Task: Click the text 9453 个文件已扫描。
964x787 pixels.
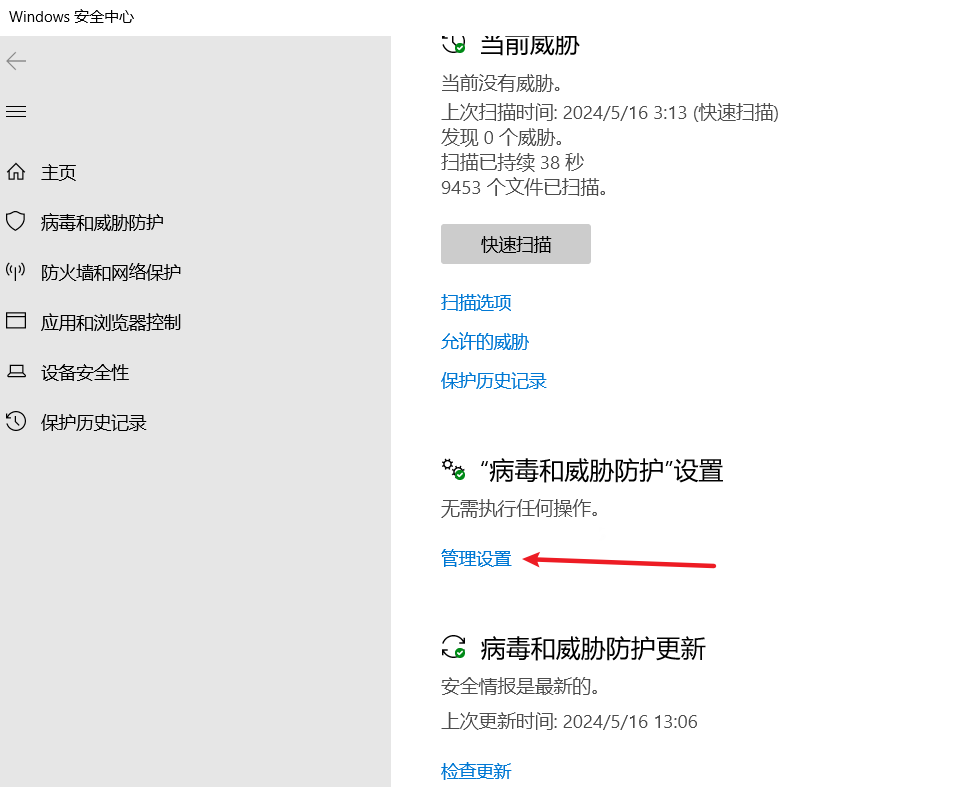Action: [524, 187]
